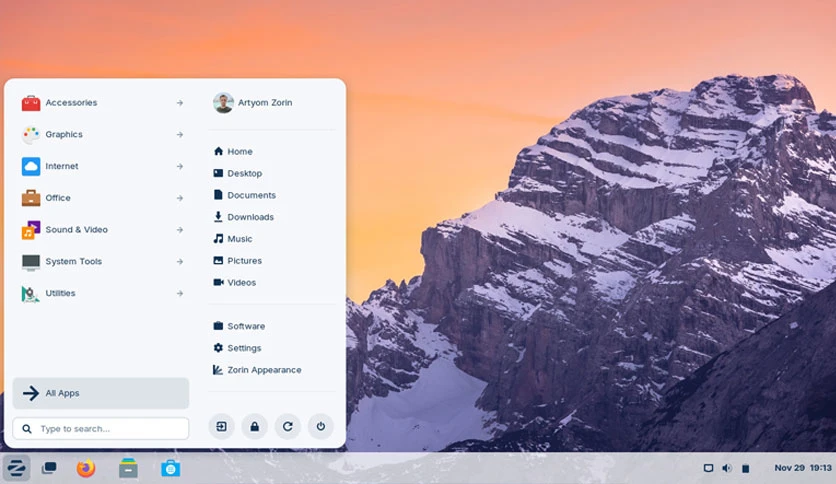
Task: Open the Sound & Video category
Action: [x=101, y=230]
